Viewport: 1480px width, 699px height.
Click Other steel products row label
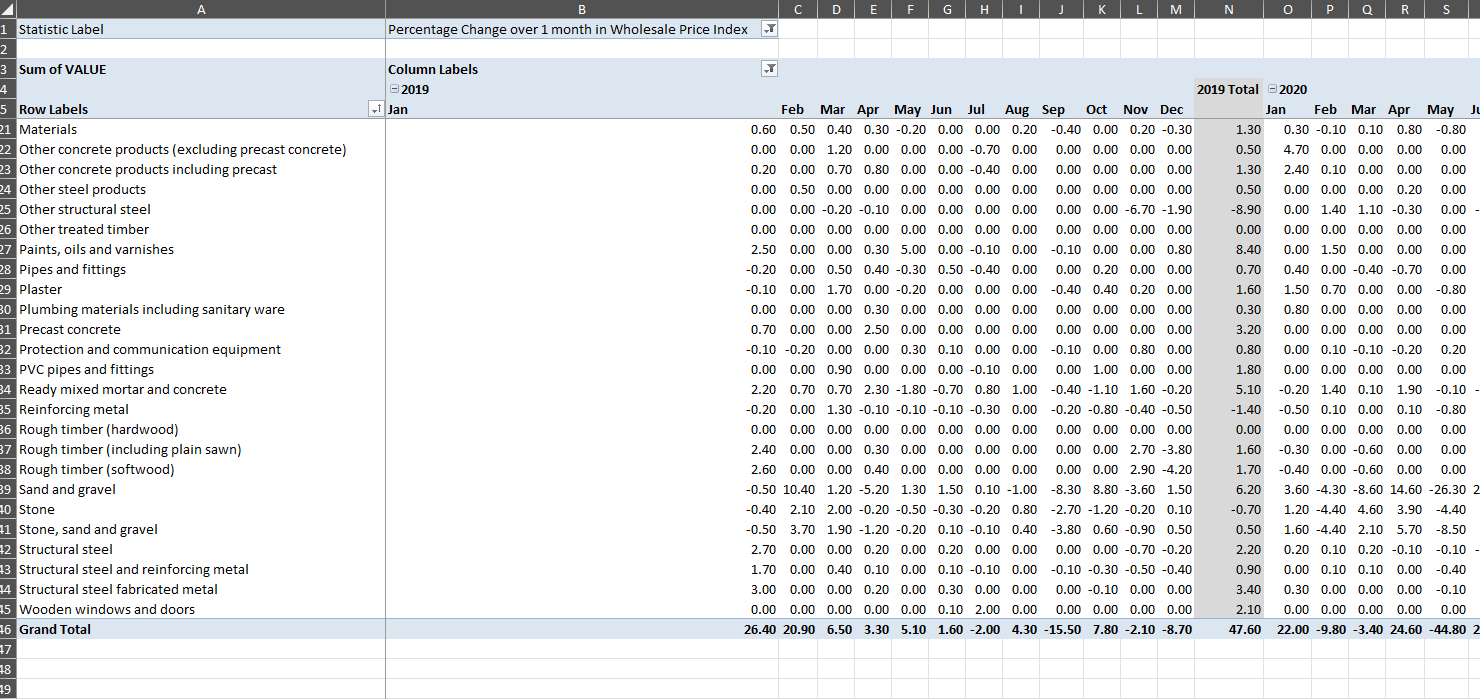click(x=82, y=189)
